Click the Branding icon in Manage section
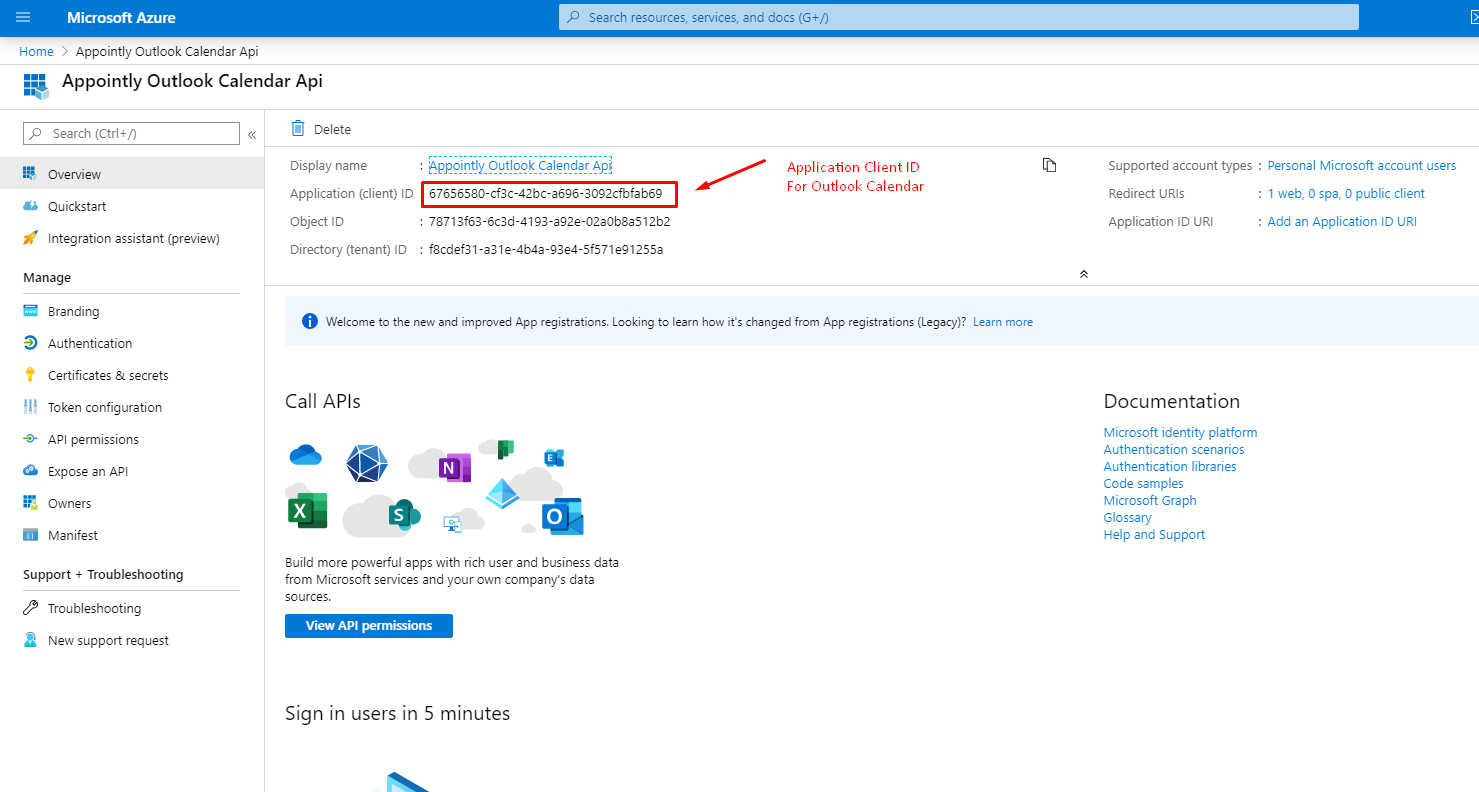The image size is (1479, 792). click(x=30, y=311)
